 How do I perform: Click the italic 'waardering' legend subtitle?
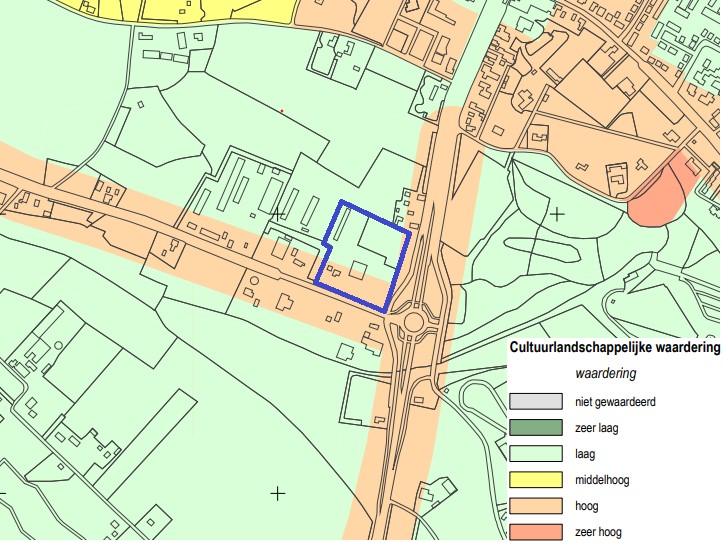[x=606, y=373]
